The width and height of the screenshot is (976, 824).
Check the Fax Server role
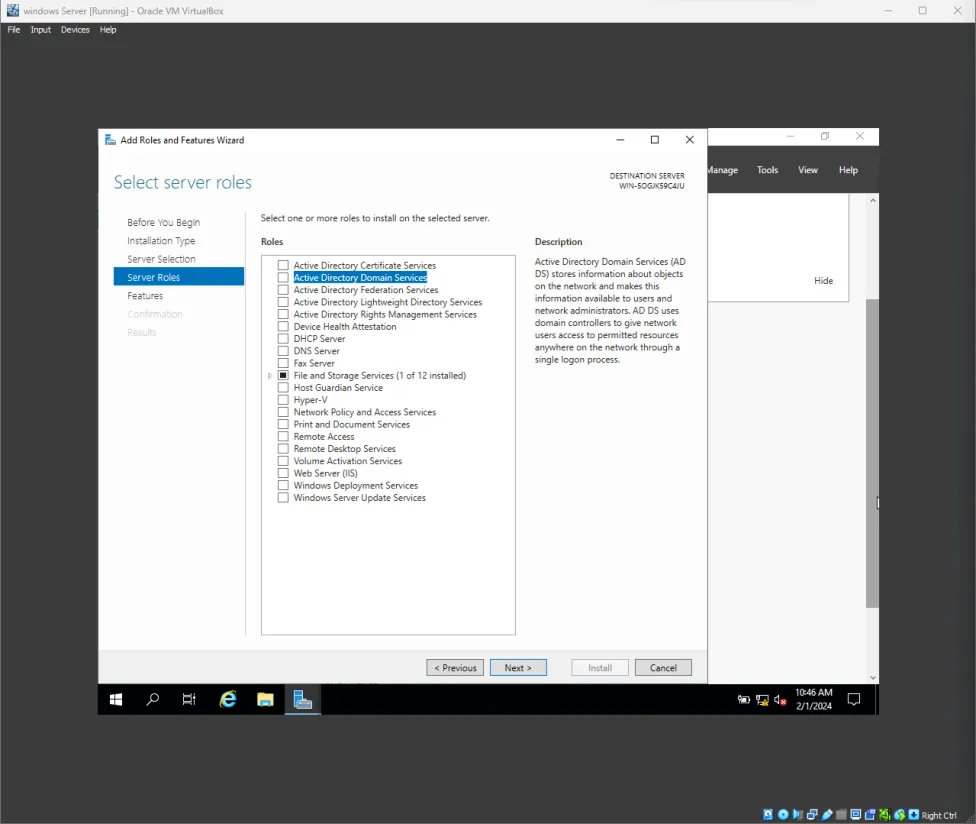point(283,363)
